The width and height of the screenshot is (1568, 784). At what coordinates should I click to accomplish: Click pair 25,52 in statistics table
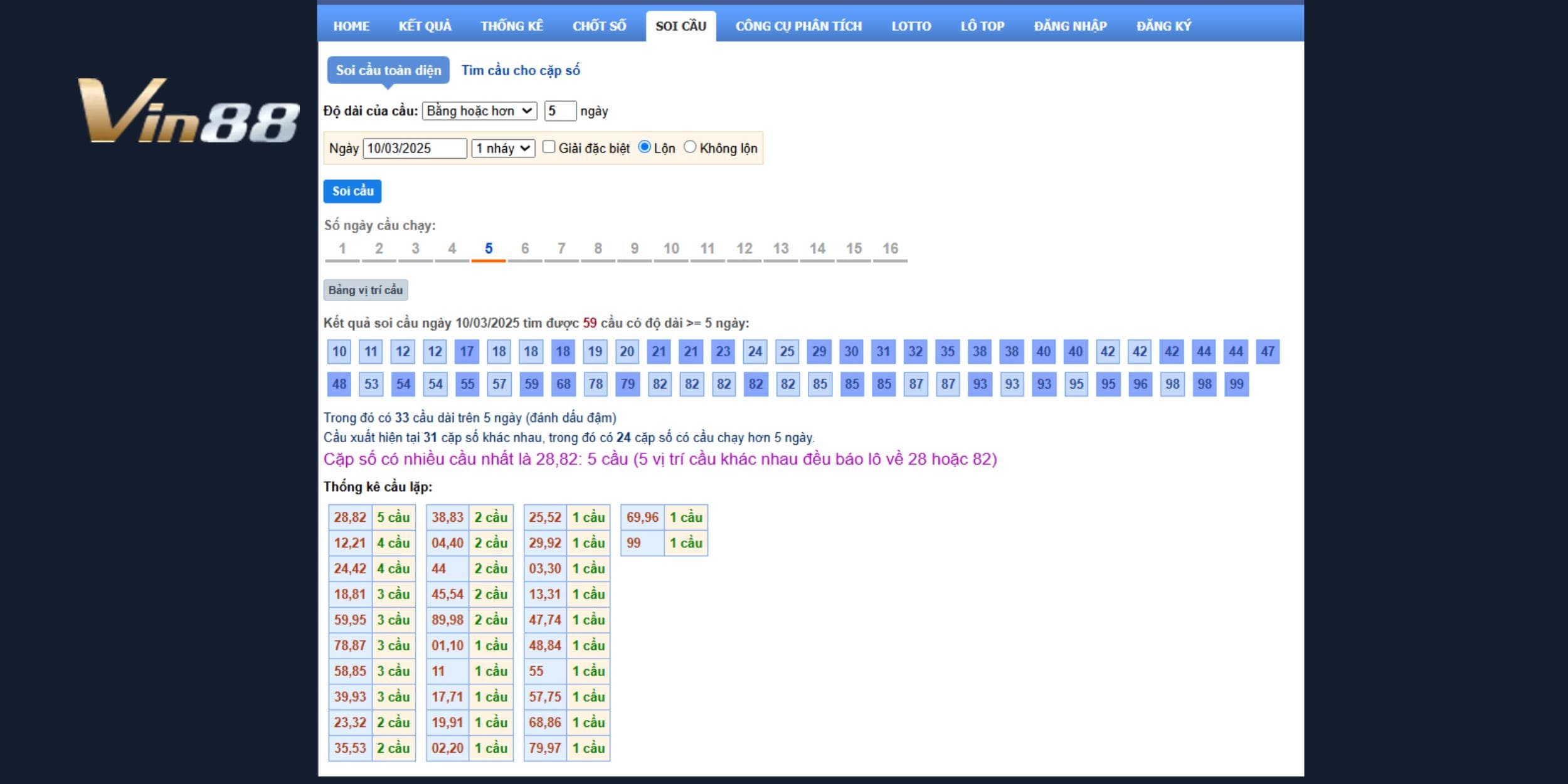(545, 518)
